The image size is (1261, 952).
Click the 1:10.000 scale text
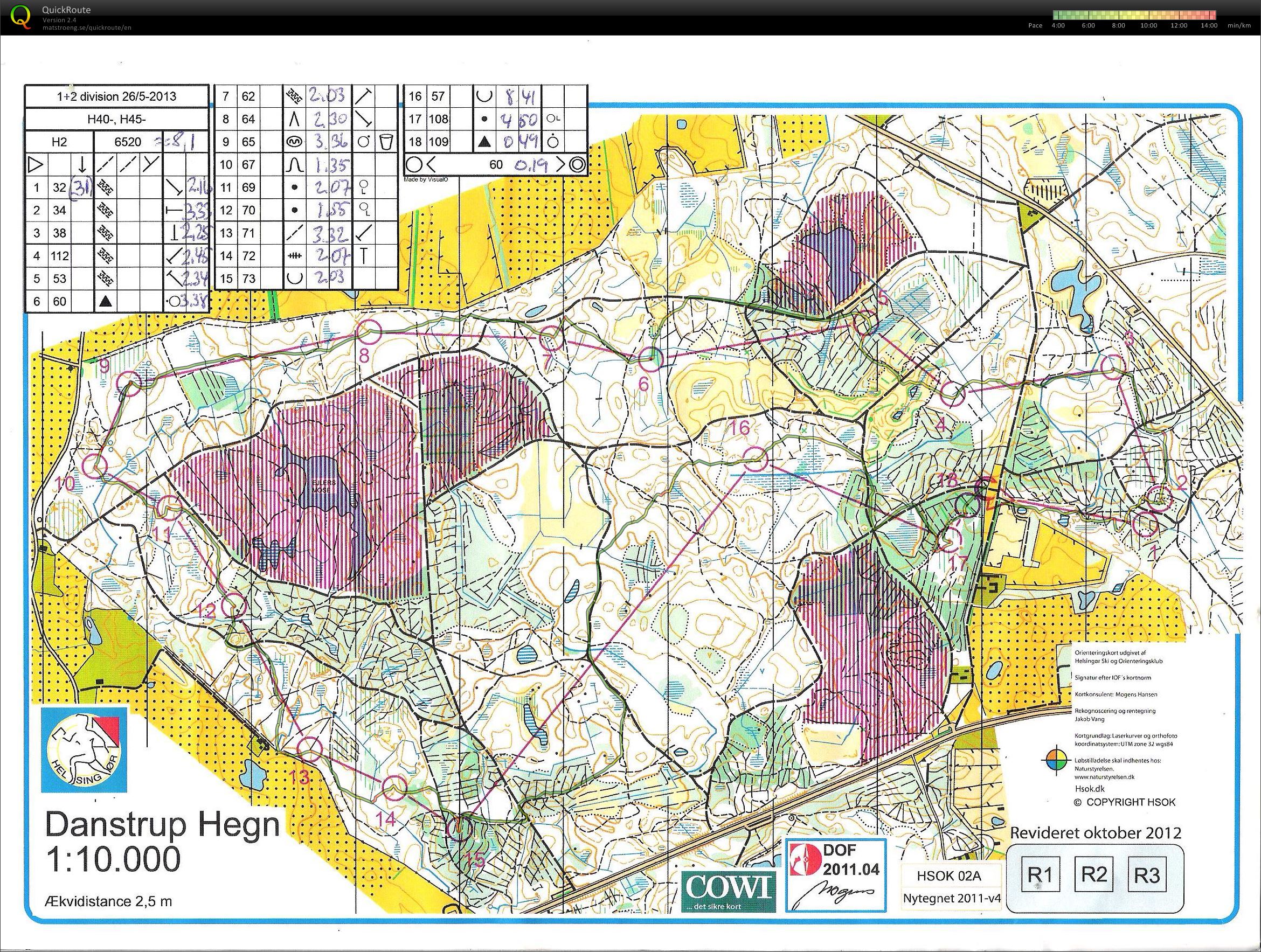click(x=113, y=859)
